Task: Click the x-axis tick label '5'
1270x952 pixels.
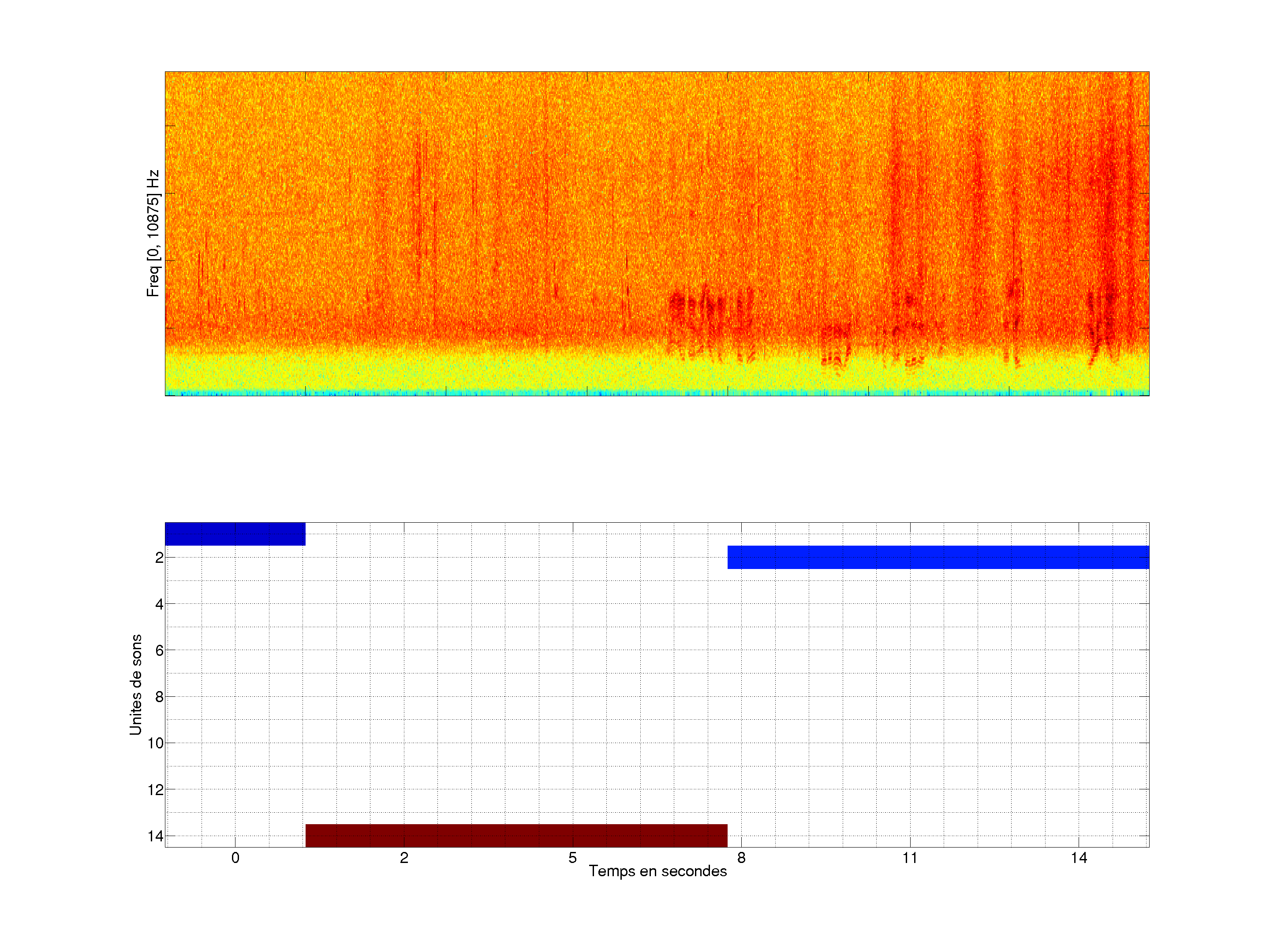Action: click(x=572, y=858)
